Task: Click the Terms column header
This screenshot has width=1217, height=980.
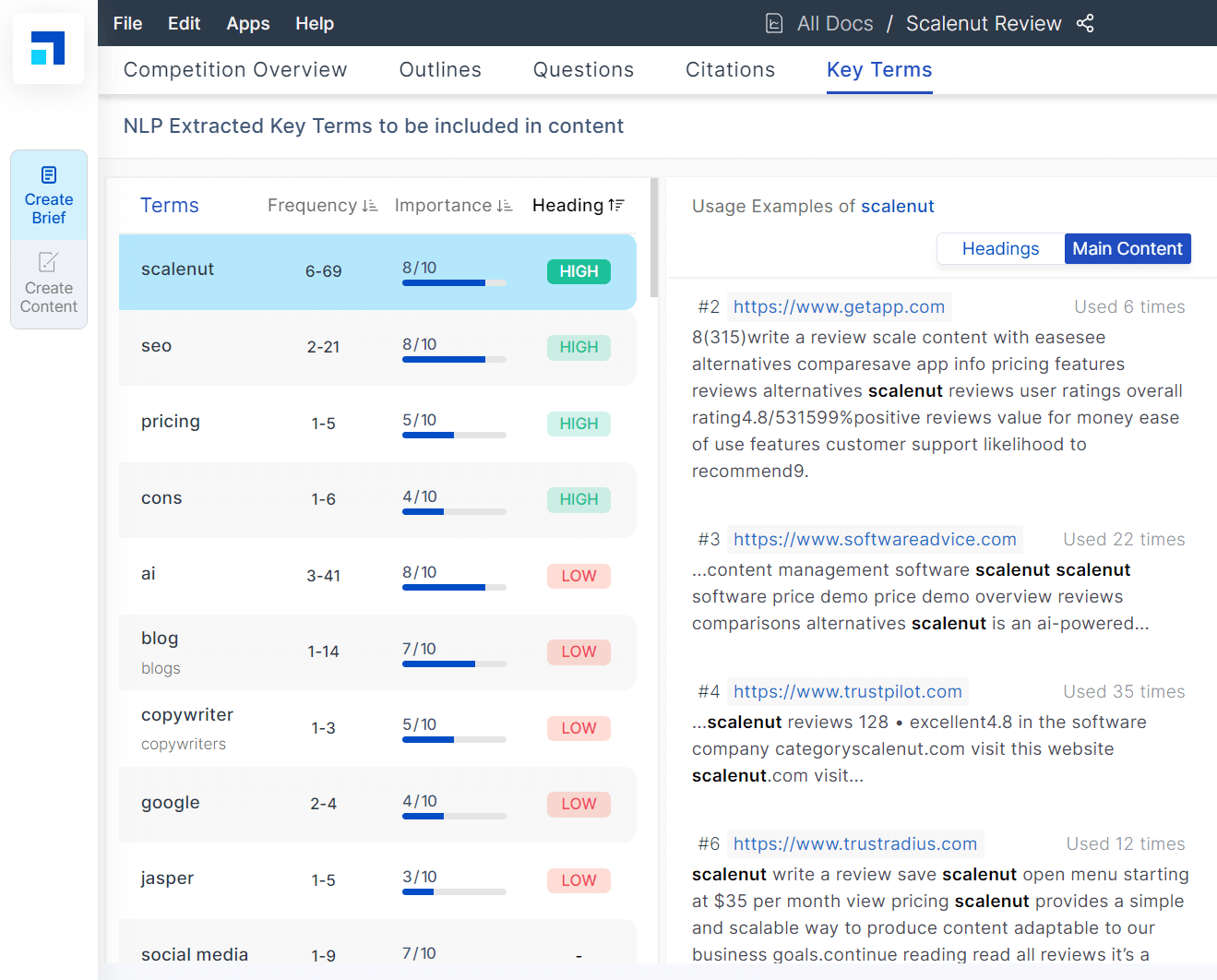Action: (169, 206)
